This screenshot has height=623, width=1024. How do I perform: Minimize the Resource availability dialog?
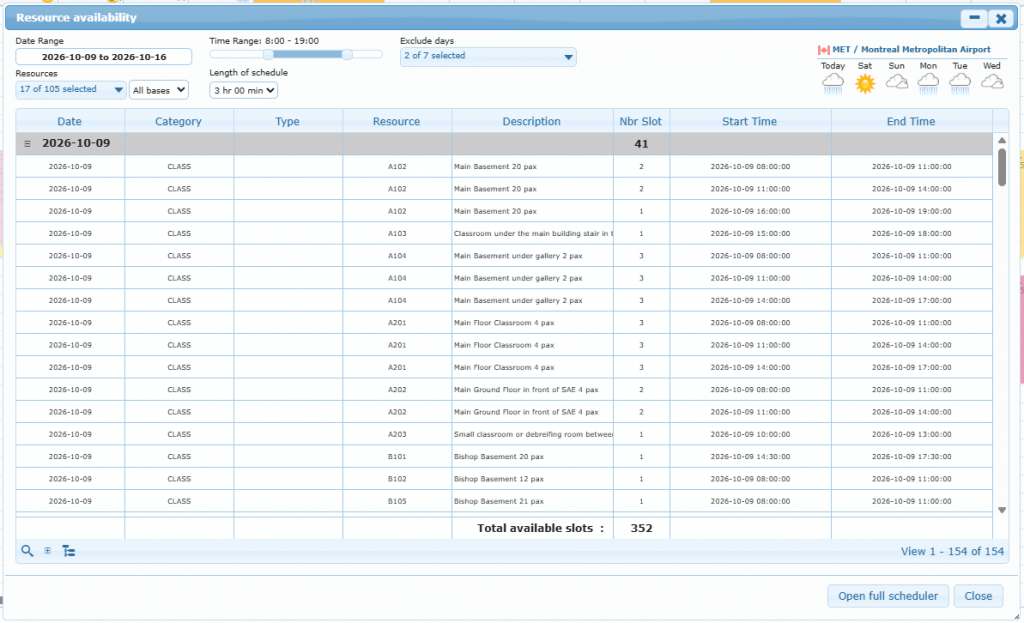974,18
